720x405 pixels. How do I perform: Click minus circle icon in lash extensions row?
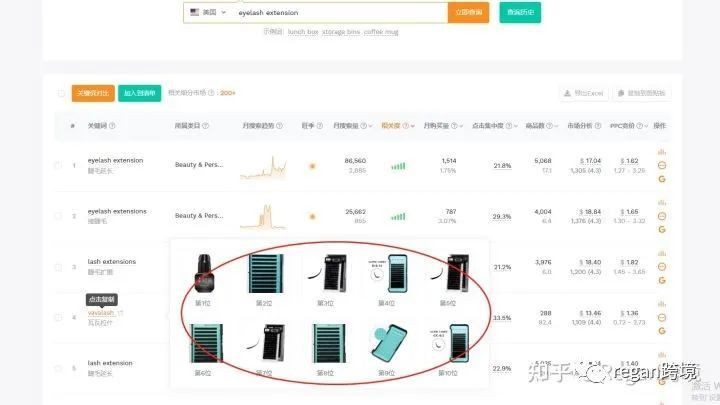click(x=662, y=266)
